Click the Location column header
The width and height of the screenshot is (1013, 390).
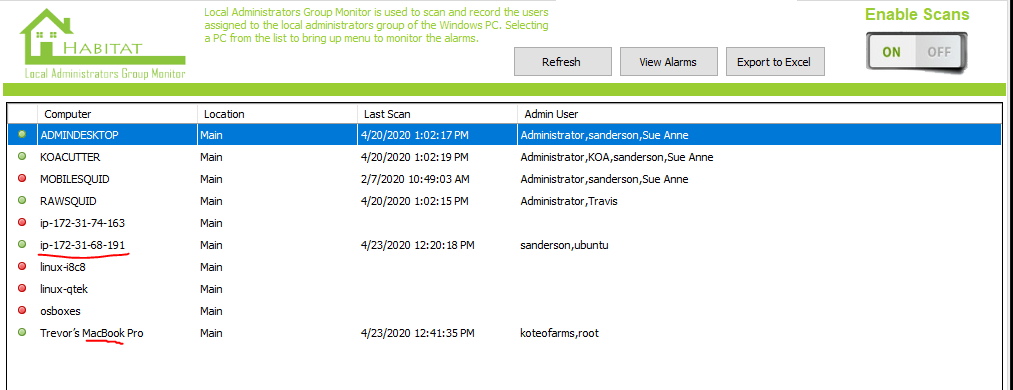[x=277, y=114]
